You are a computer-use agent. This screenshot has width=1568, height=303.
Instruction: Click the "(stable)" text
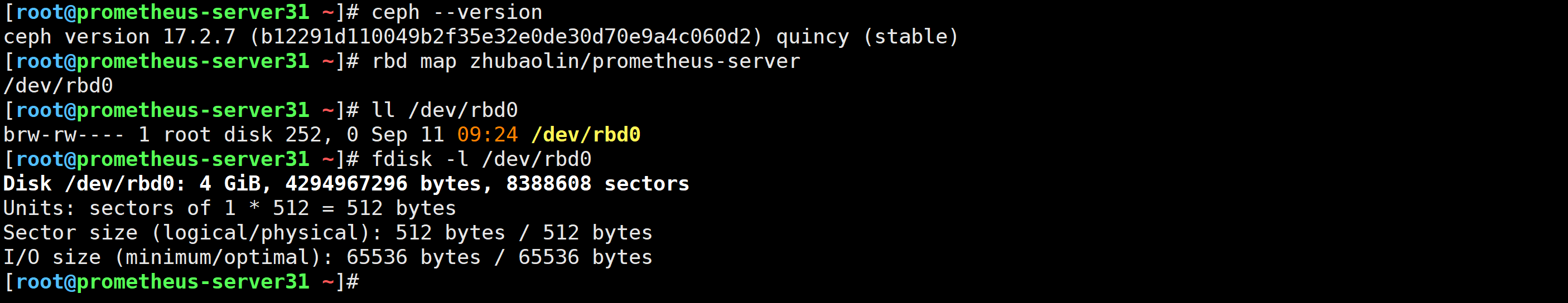910,37
